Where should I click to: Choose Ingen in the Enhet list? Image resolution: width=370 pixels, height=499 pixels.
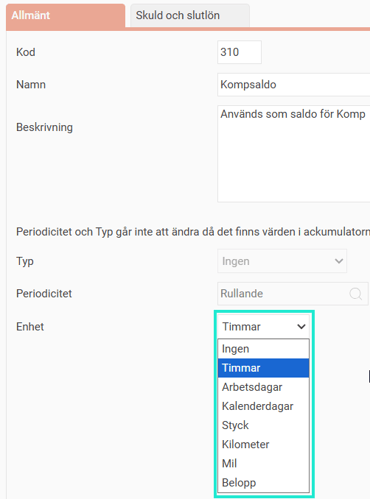264,349
